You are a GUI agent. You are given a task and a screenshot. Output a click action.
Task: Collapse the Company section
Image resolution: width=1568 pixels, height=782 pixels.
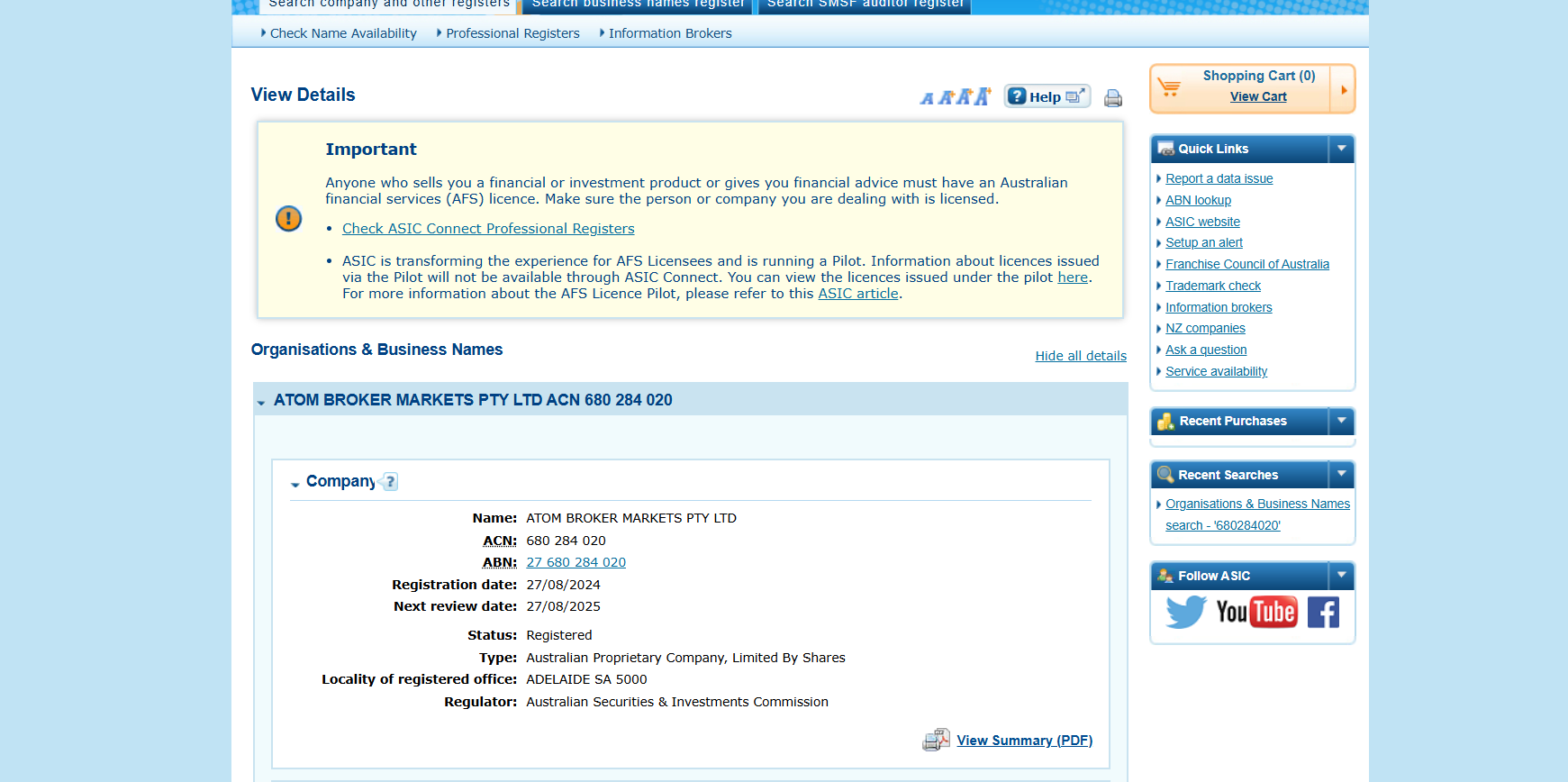(x=295, y=484)
